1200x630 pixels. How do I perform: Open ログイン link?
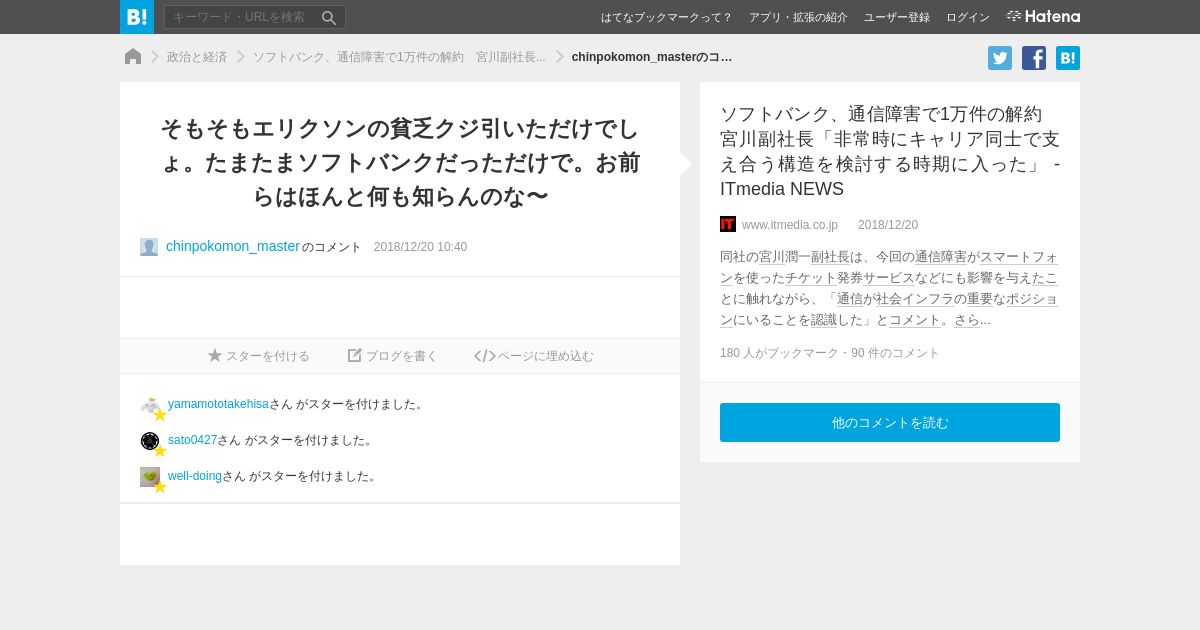tap(968, 17)
